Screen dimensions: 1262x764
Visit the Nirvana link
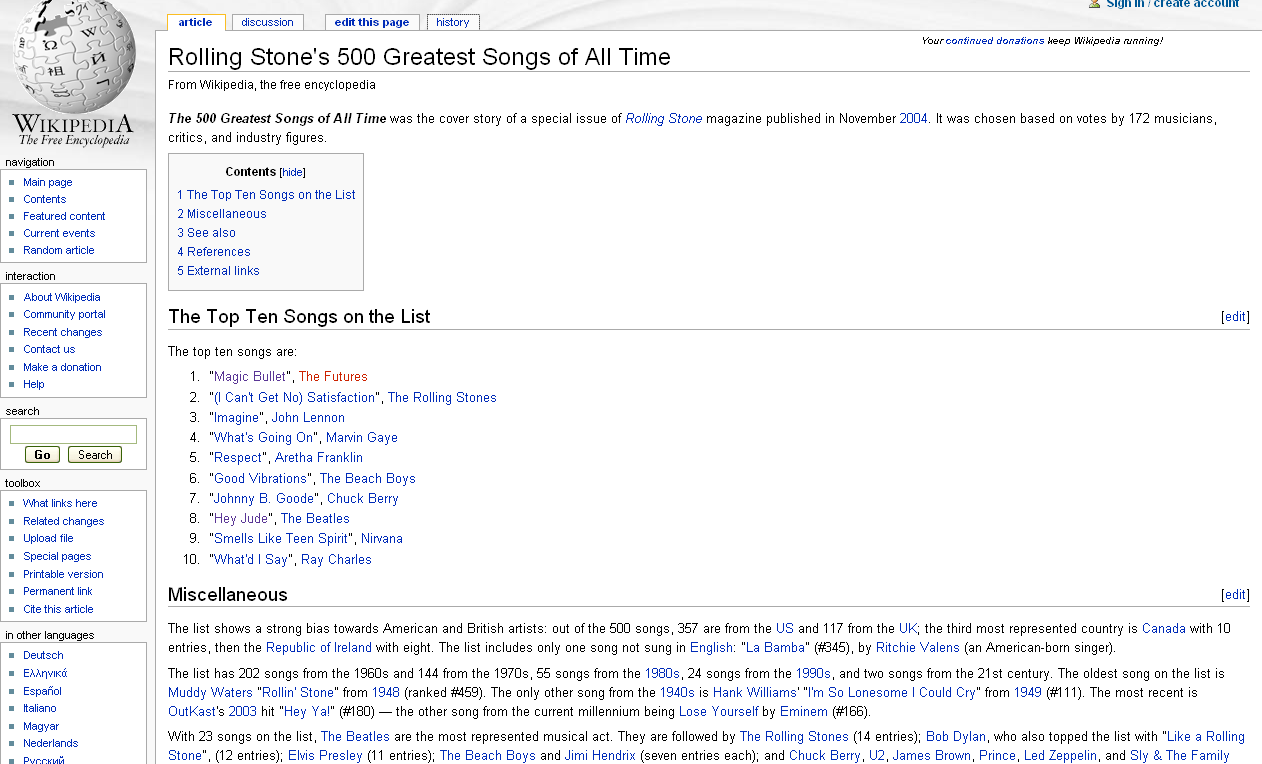click(382, 539)
